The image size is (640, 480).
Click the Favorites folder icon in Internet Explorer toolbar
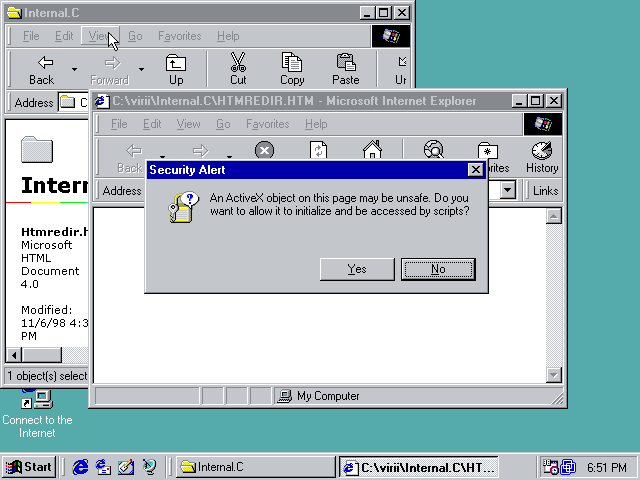[488, 150]
